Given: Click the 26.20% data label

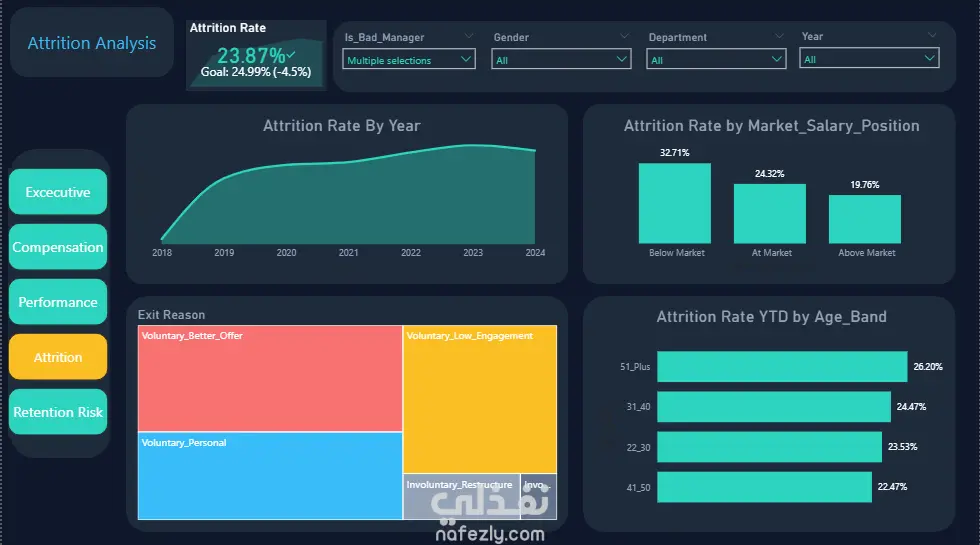Looking at the screenshot, I should point(928,367).
